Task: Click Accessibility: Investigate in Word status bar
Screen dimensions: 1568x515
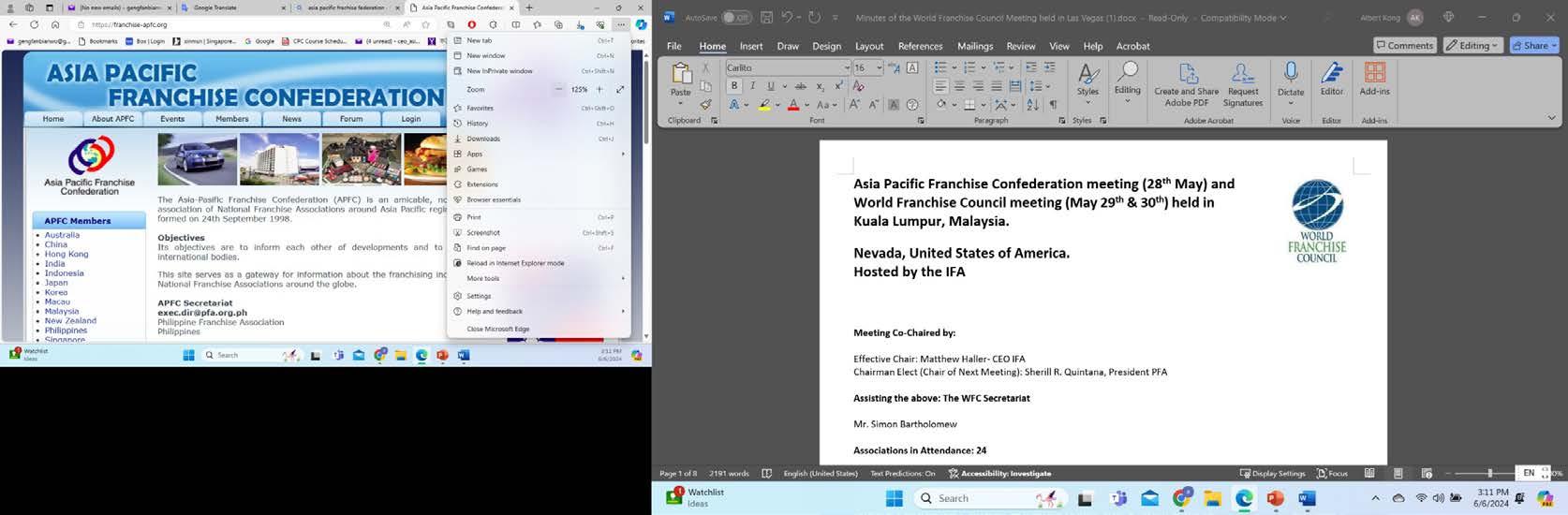Action: (999, 473)
